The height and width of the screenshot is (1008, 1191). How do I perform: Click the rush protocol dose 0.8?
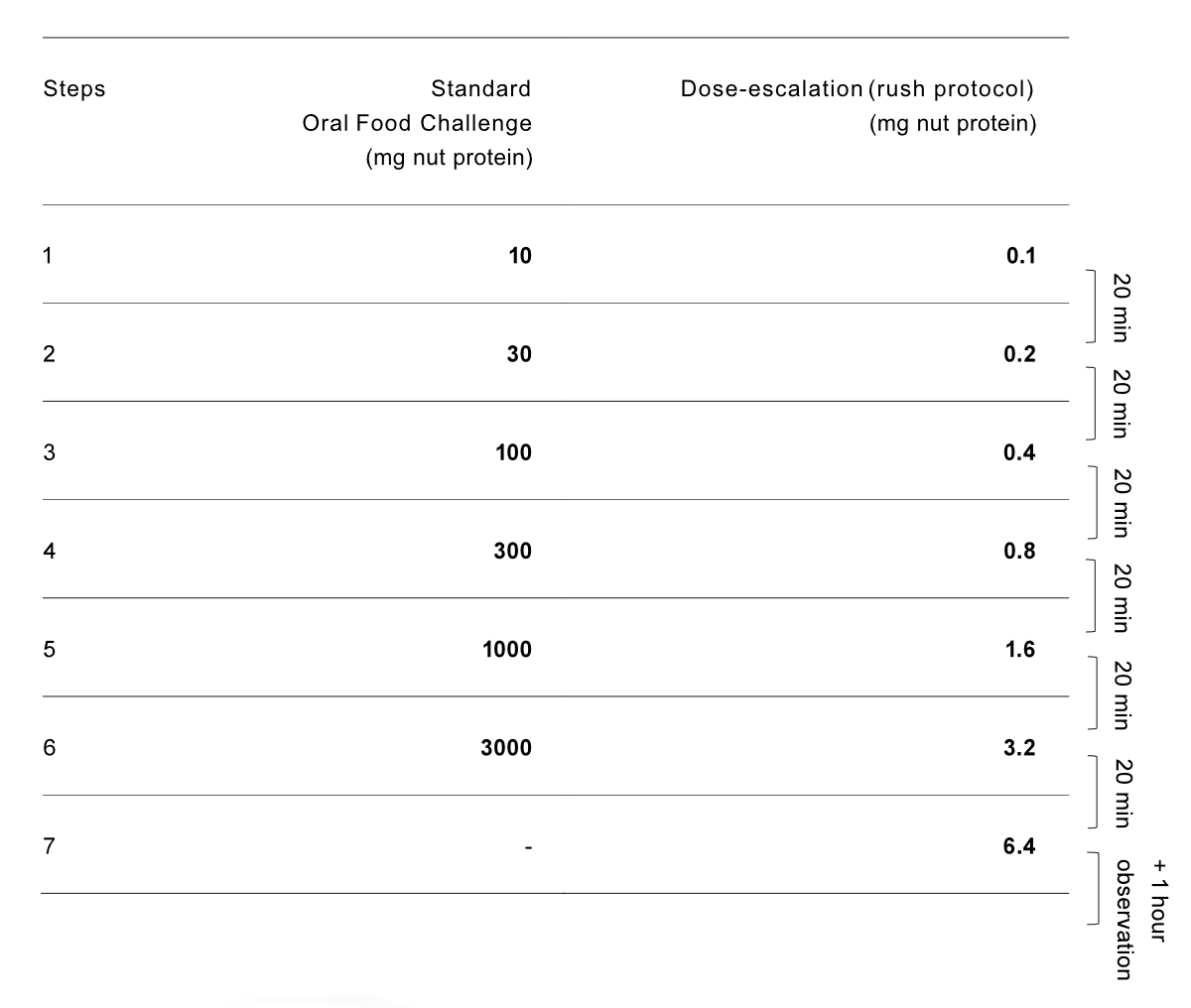coord(1020,551)
